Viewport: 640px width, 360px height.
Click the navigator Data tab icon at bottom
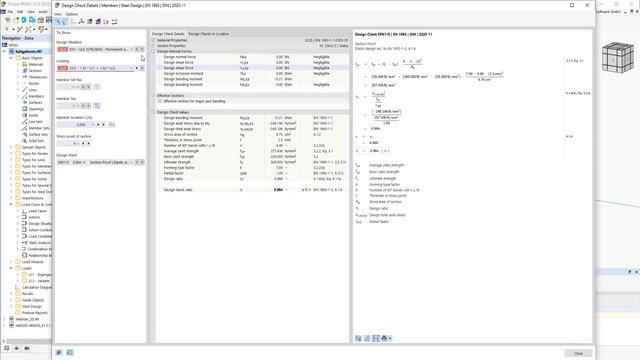(x=7, y=348)
